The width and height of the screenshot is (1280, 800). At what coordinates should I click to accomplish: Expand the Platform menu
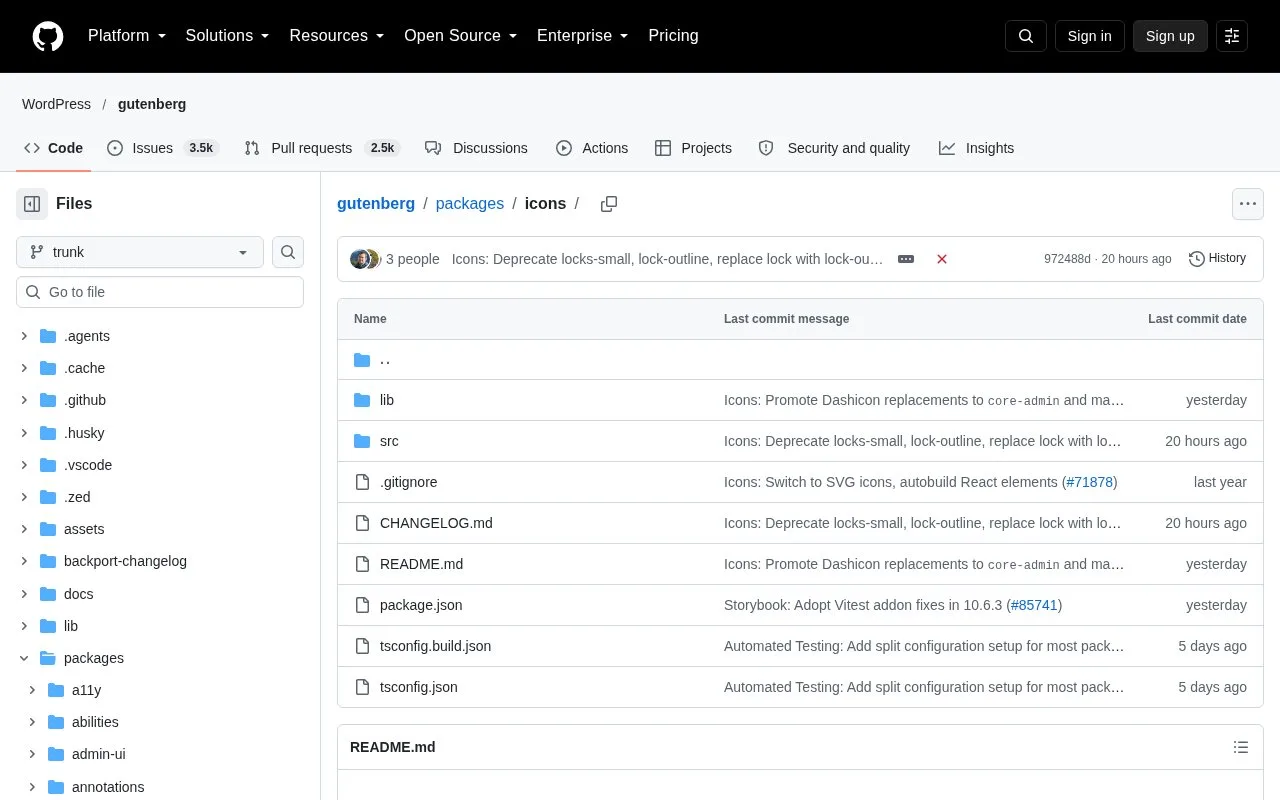[x=127, y=36]
